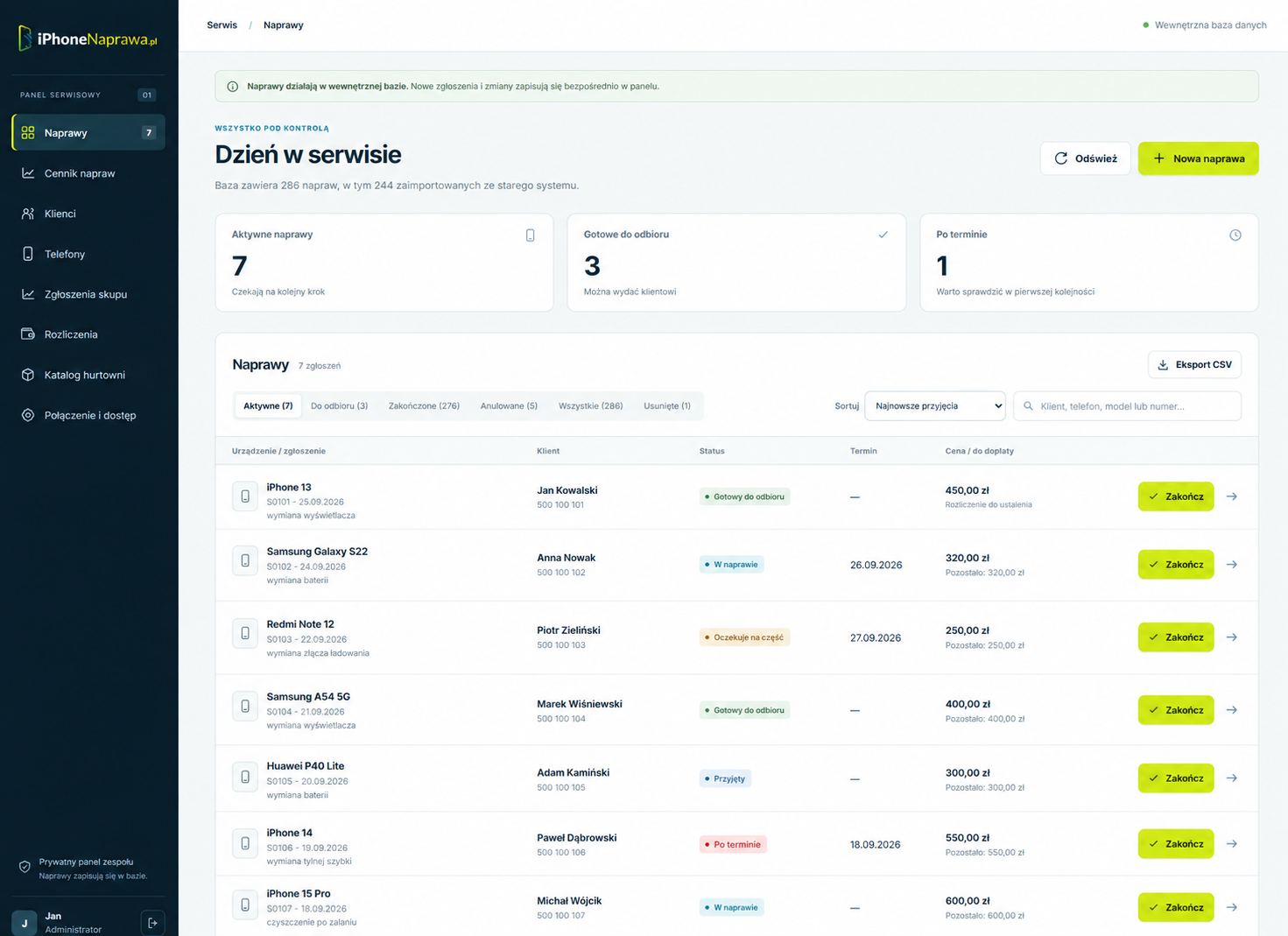This screenshot has width=1288, height=936.
Task: Open Zgłoszenia skupu in the sidebar
Action: pos(88,294)
